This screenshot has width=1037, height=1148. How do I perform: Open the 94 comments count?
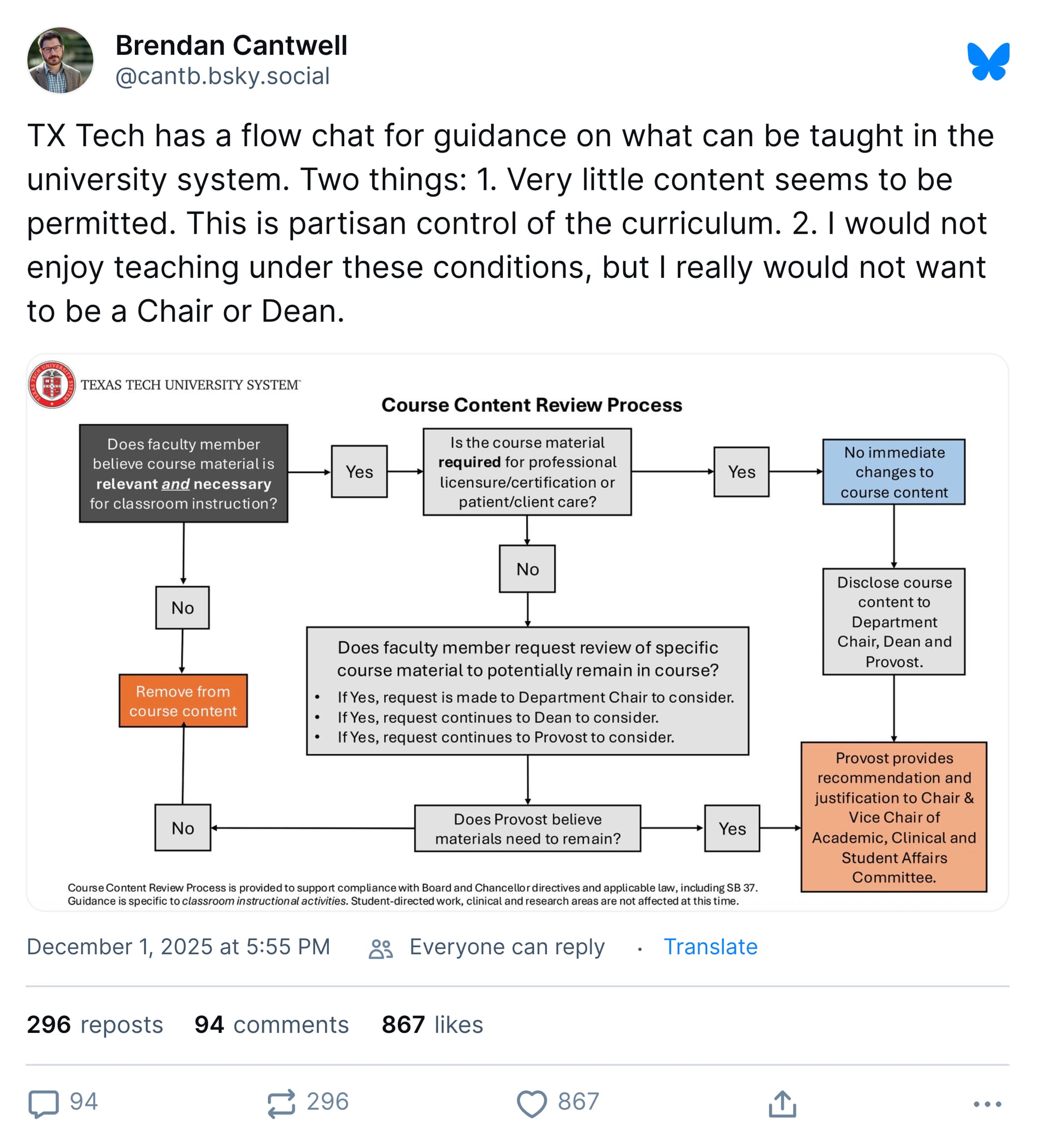(x=271, y=1025)
